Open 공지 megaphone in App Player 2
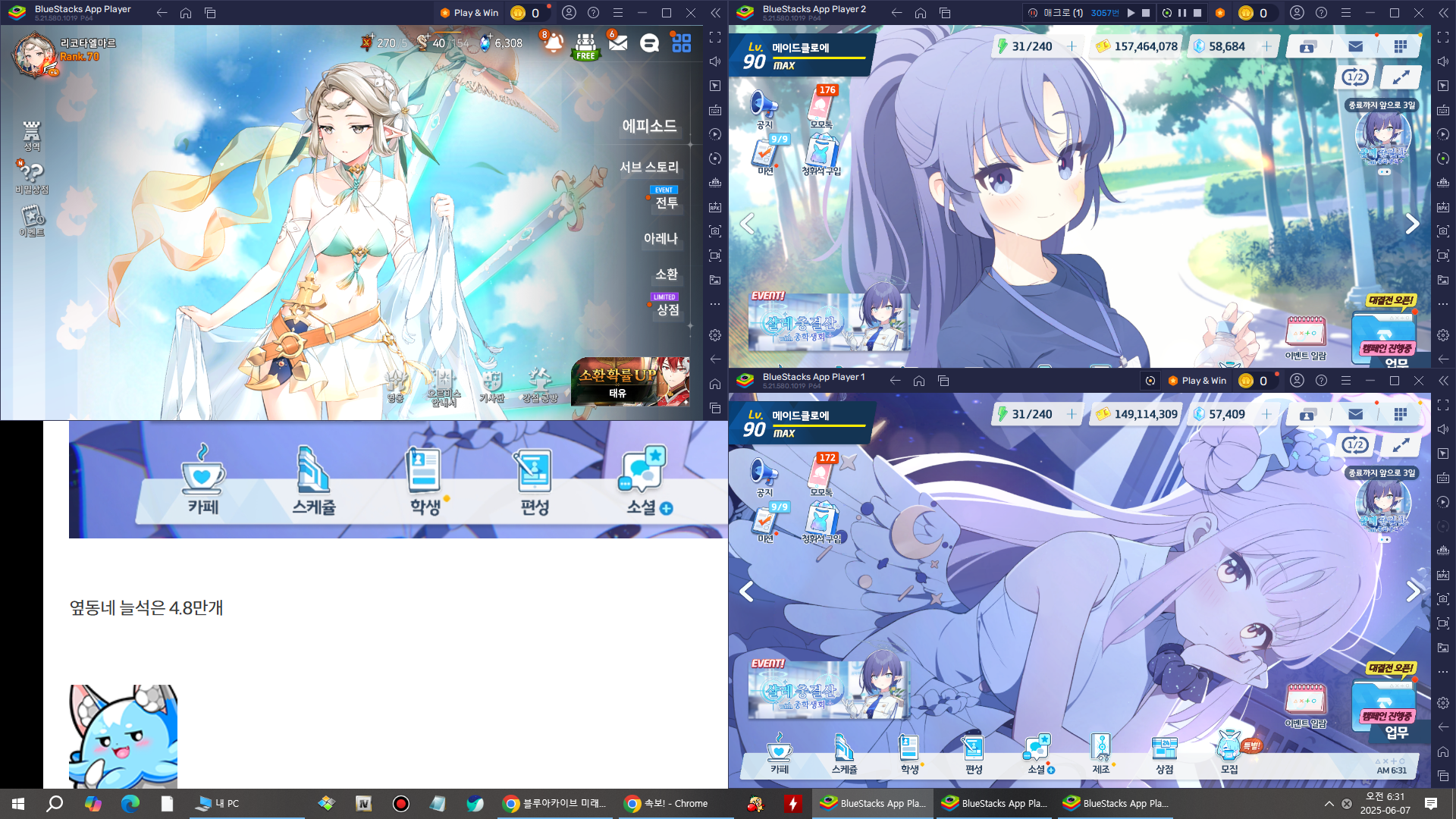 [764, 110]
